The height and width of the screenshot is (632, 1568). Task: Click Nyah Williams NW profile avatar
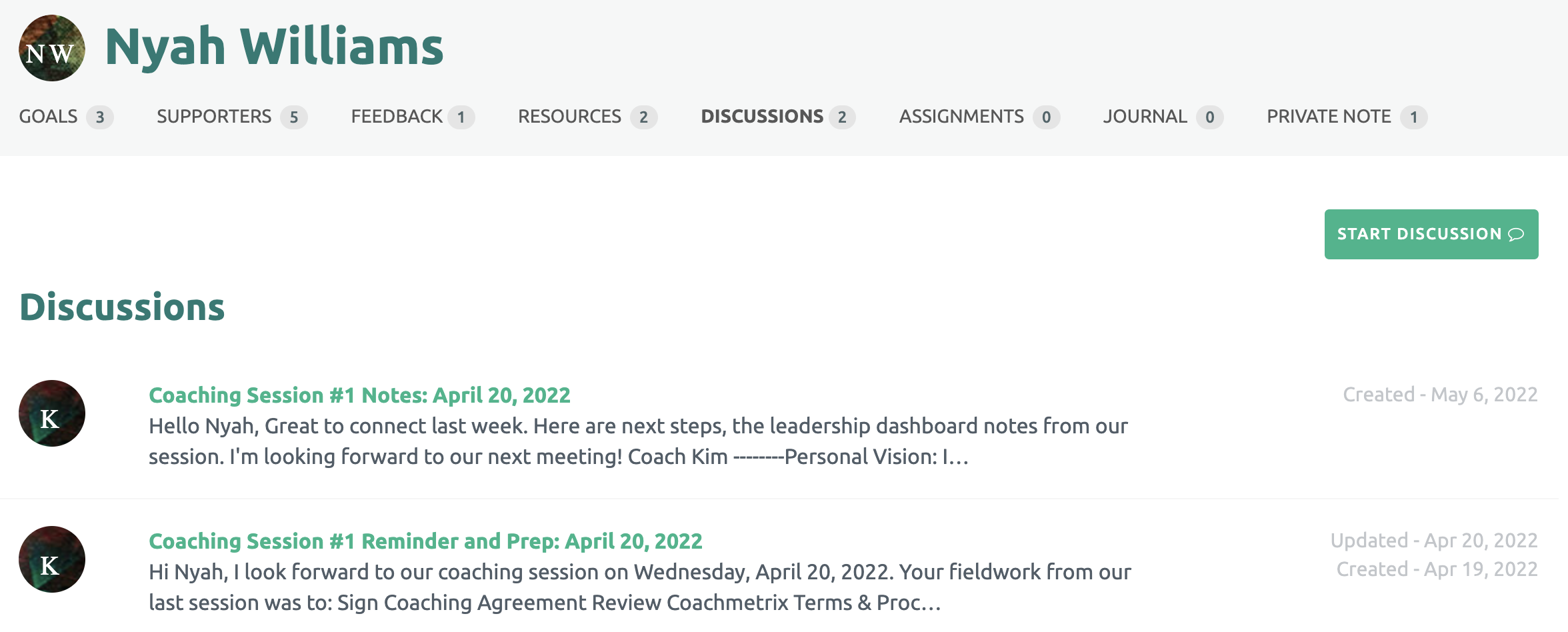click(x=52, y=48)
